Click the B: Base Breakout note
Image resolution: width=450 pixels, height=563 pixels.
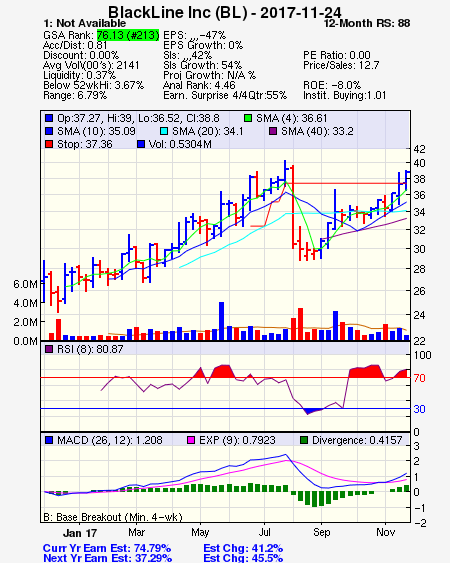[113, 517]
